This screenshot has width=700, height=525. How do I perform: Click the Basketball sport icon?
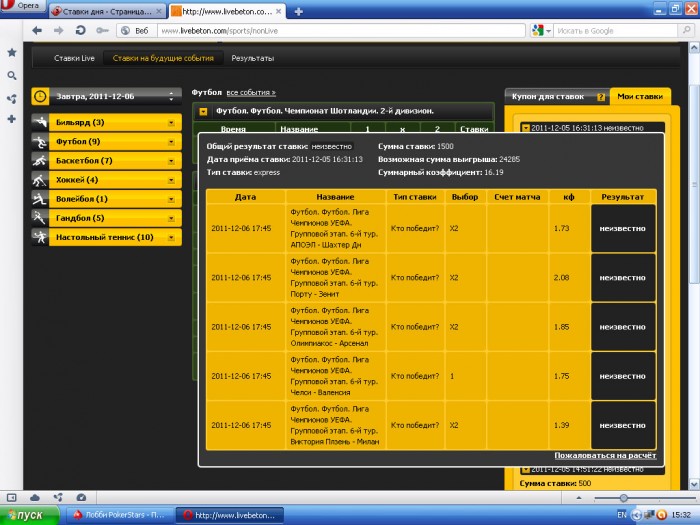(40, 161)
